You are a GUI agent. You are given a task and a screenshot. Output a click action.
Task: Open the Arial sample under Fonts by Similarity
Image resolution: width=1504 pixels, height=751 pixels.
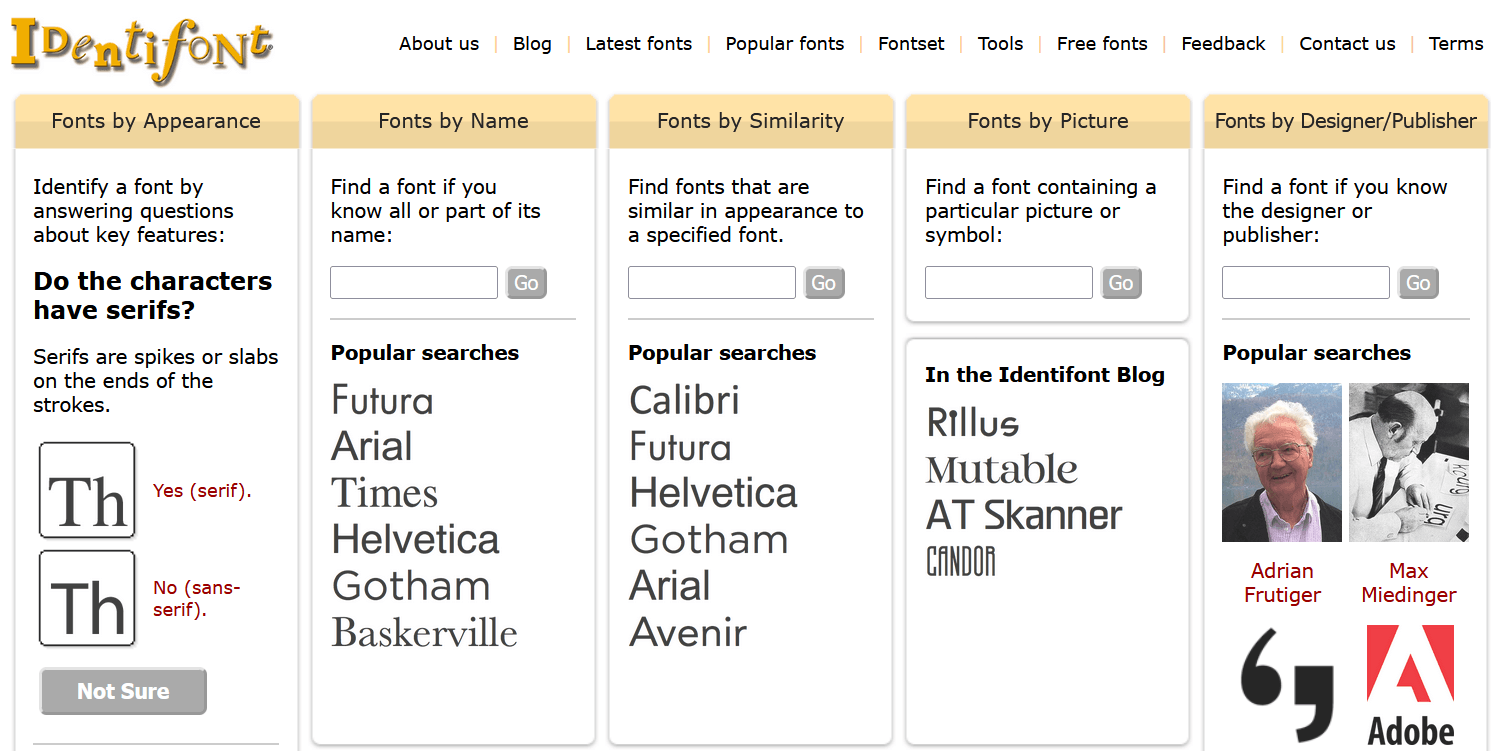tap(670, 586)
